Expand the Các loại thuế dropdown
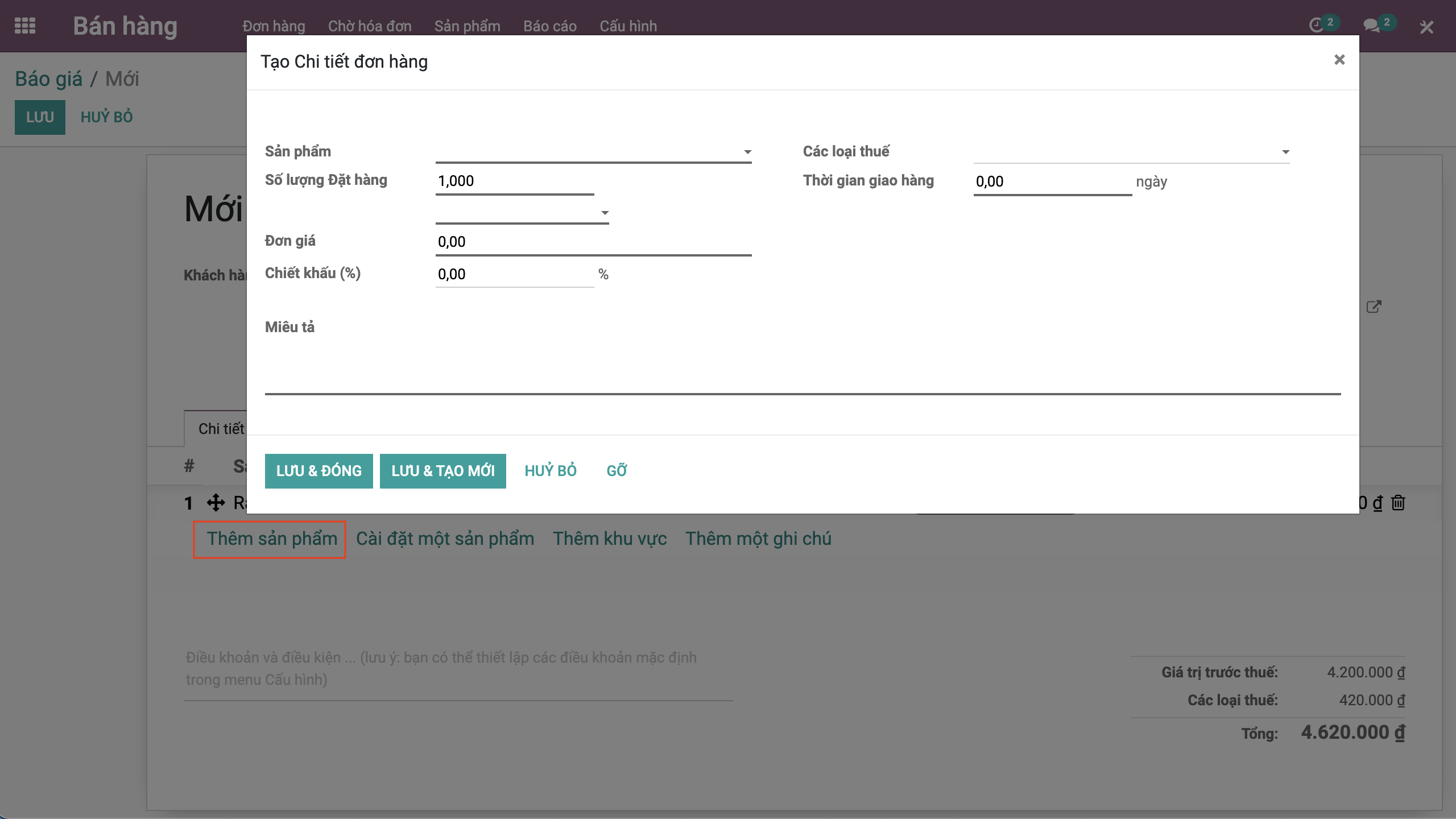The image size is (1456, 819). point(1285,152)
